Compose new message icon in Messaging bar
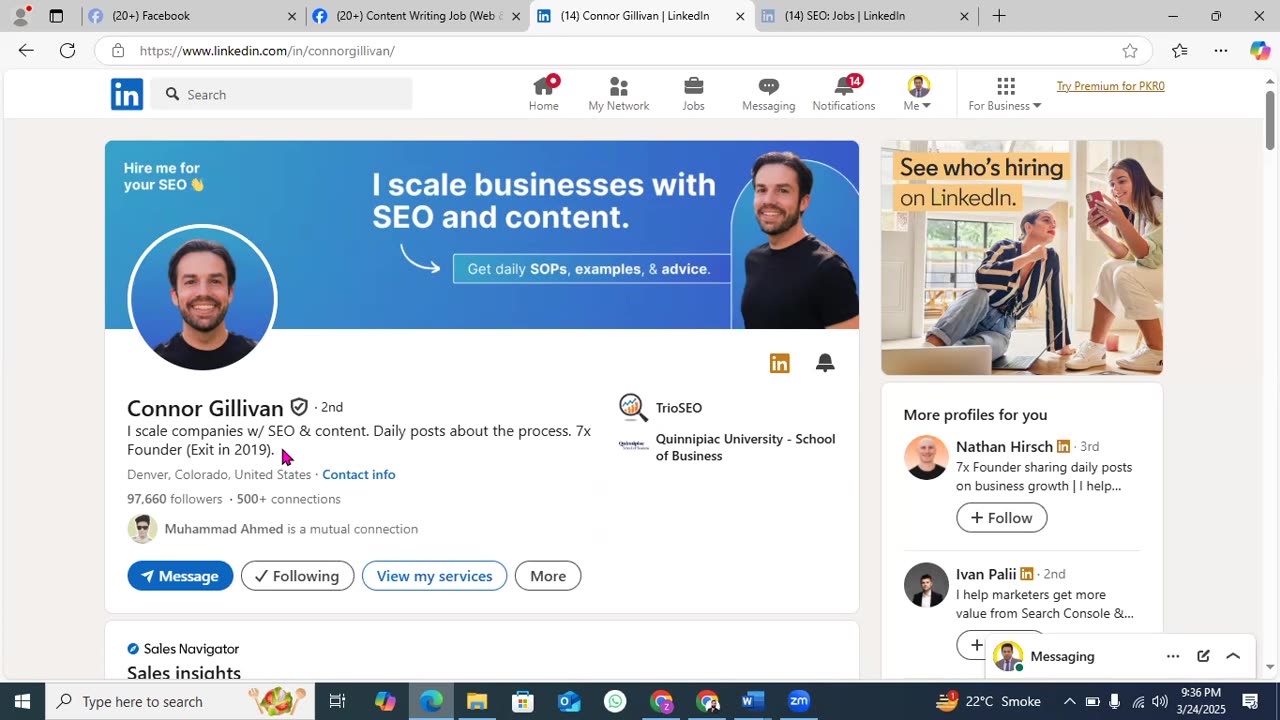 (x=1203, y=656)
